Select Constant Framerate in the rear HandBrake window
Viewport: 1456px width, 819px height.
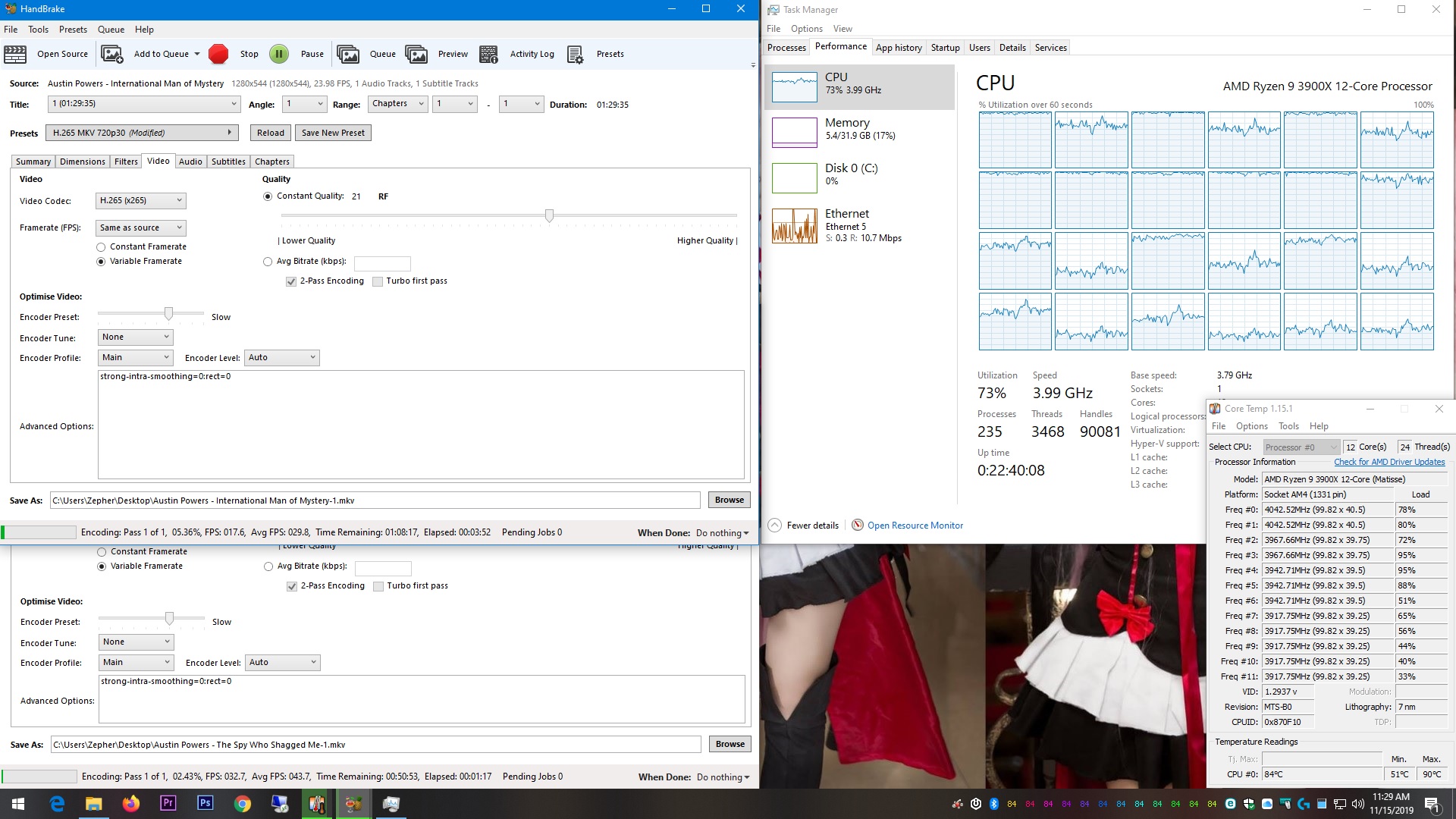[102, 552]
